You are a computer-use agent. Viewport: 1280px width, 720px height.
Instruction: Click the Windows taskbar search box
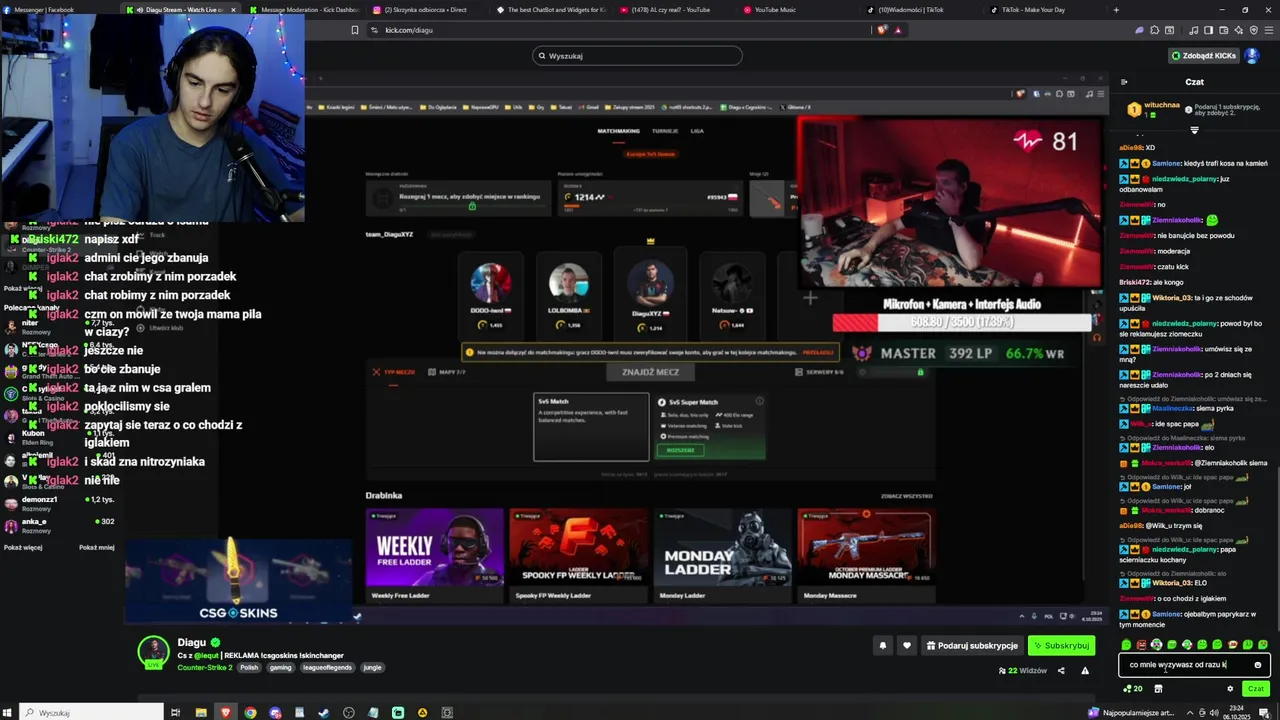pyautogui.click(x=92, y=712)
